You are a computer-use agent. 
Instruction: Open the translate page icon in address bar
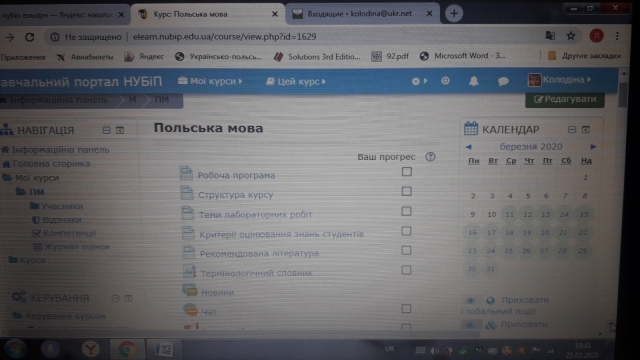pos(550,36)
